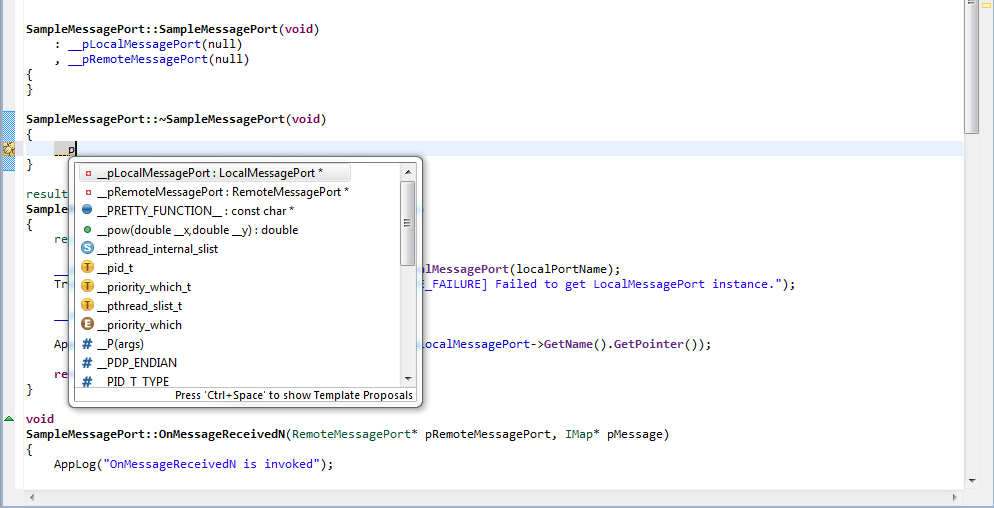Click yellow overview ruler annotation marker

click(986, 5)
